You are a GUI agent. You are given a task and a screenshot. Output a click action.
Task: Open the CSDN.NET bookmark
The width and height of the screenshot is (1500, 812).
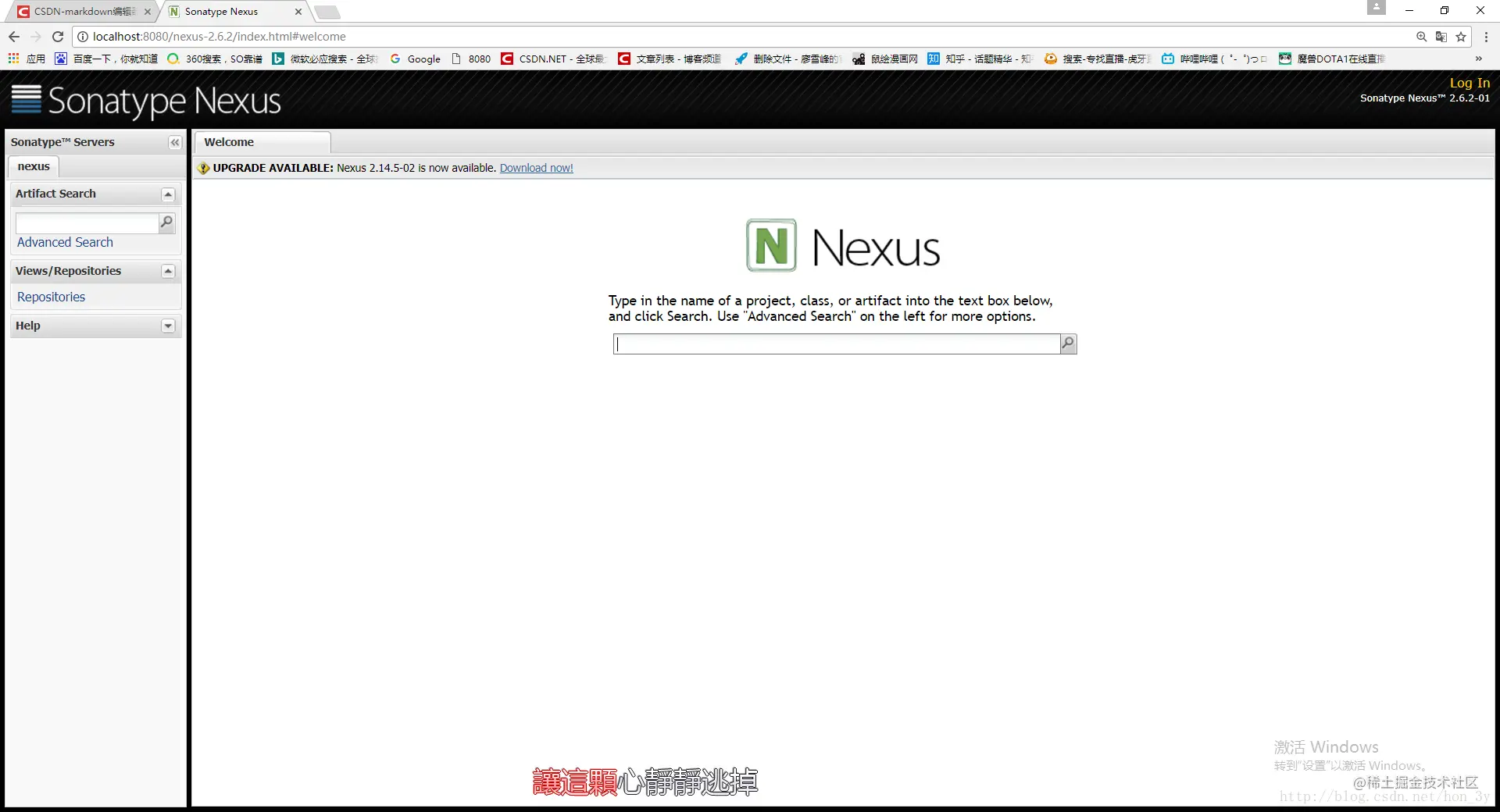click(554, 59)
